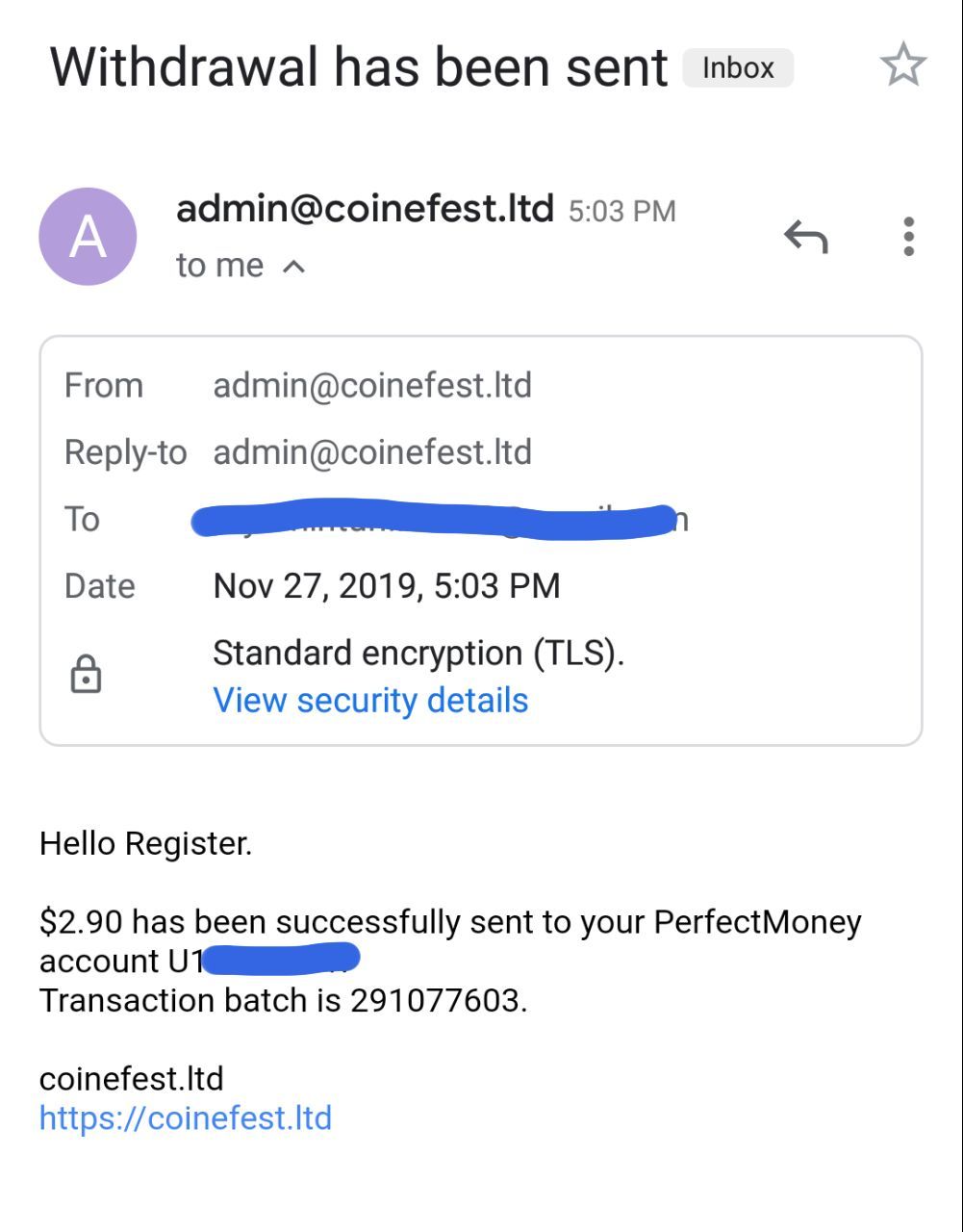Screen dimensions: 963x1232
Task: Click the plain coinefest.ltd signature text
Action: [x=132, y=1079]
